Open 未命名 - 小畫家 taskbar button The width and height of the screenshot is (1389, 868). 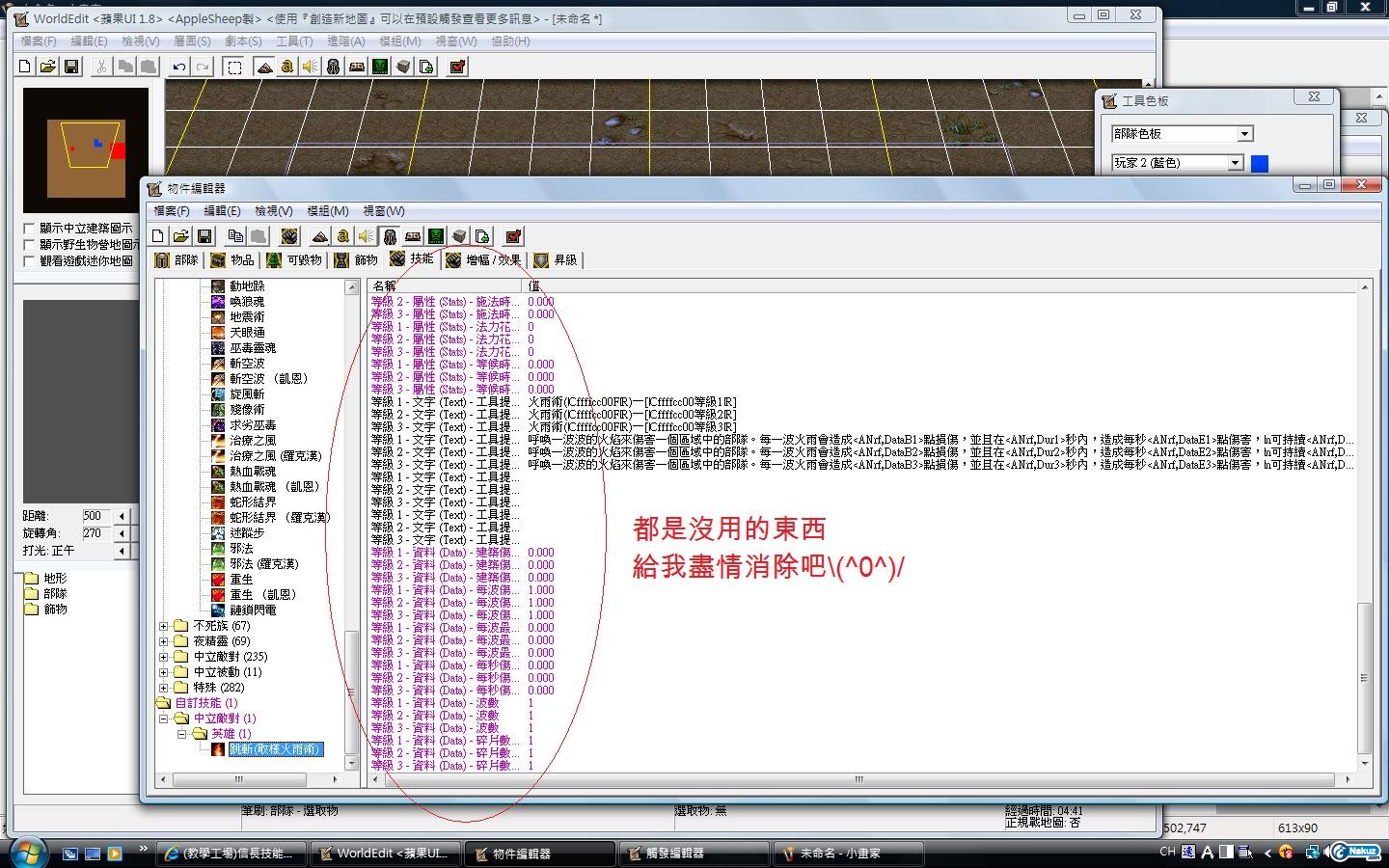849,854
